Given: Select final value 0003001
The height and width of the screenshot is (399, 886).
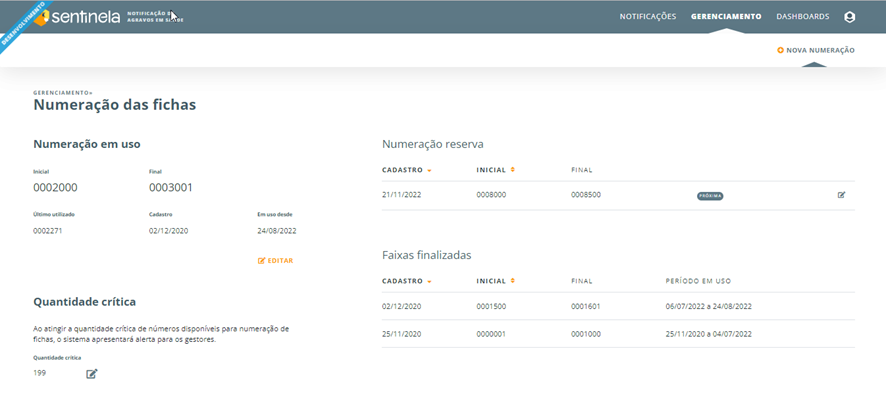Looking at the screenshot, I should click(171, 188).
